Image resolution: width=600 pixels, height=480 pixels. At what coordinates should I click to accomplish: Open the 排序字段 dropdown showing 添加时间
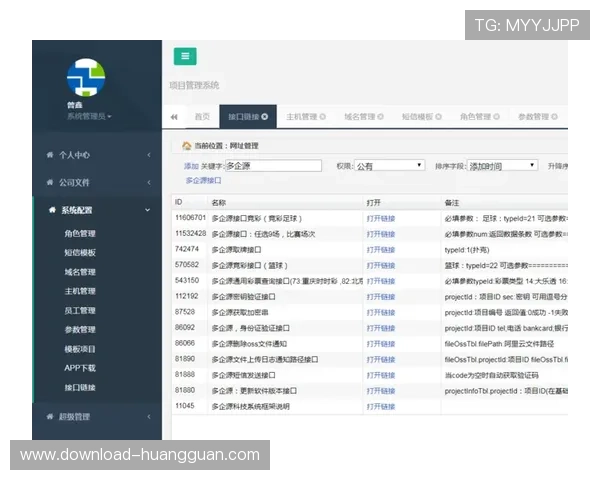click(x=502, y=165)
